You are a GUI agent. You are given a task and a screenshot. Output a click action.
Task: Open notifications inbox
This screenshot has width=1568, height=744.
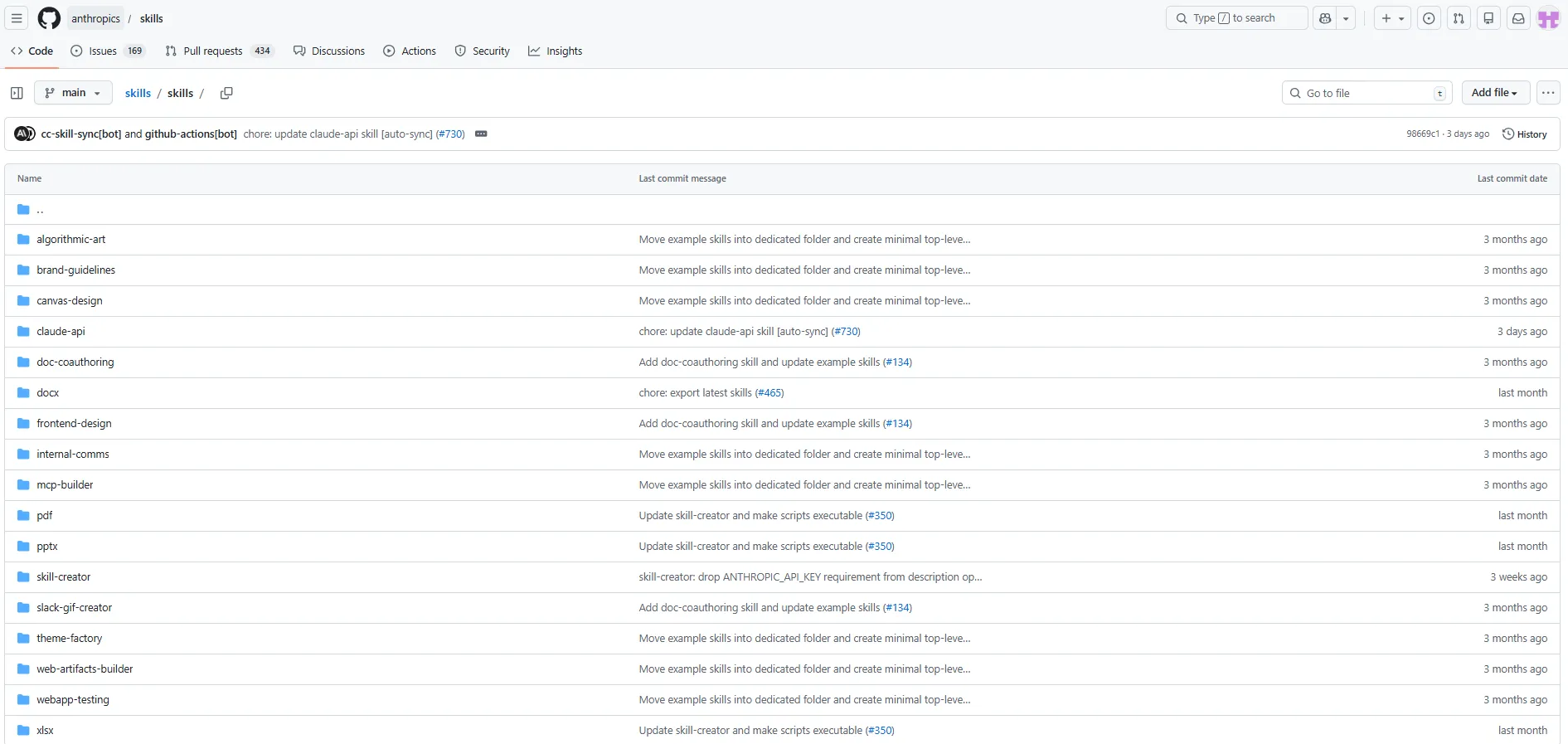coord(1518,18)
